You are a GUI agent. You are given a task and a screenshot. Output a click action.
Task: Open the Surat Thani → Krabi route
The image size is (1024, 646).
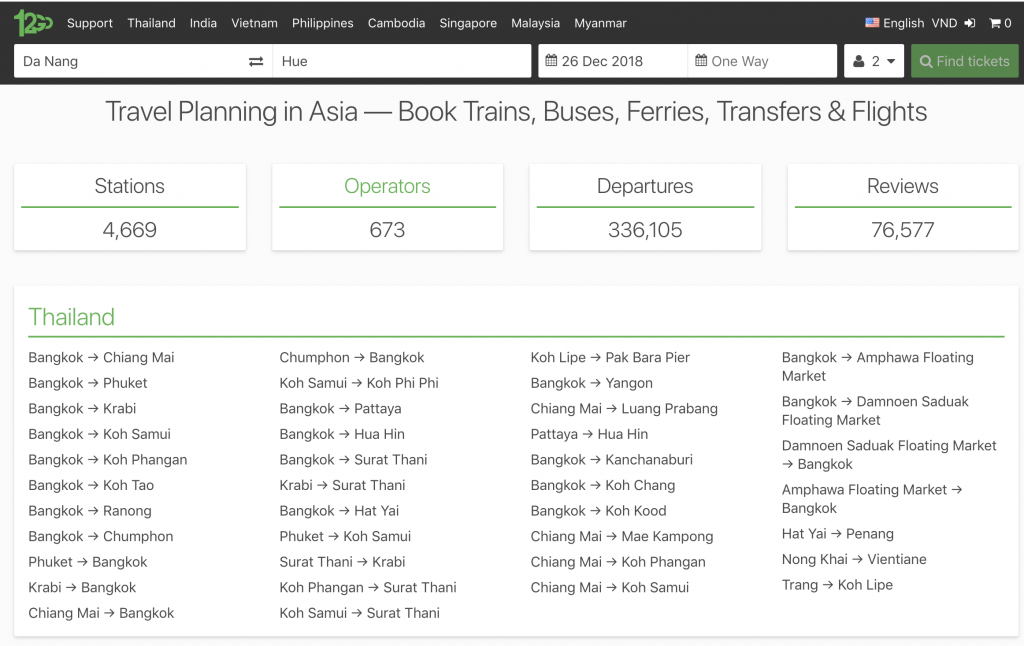click(x=342, y=561)
